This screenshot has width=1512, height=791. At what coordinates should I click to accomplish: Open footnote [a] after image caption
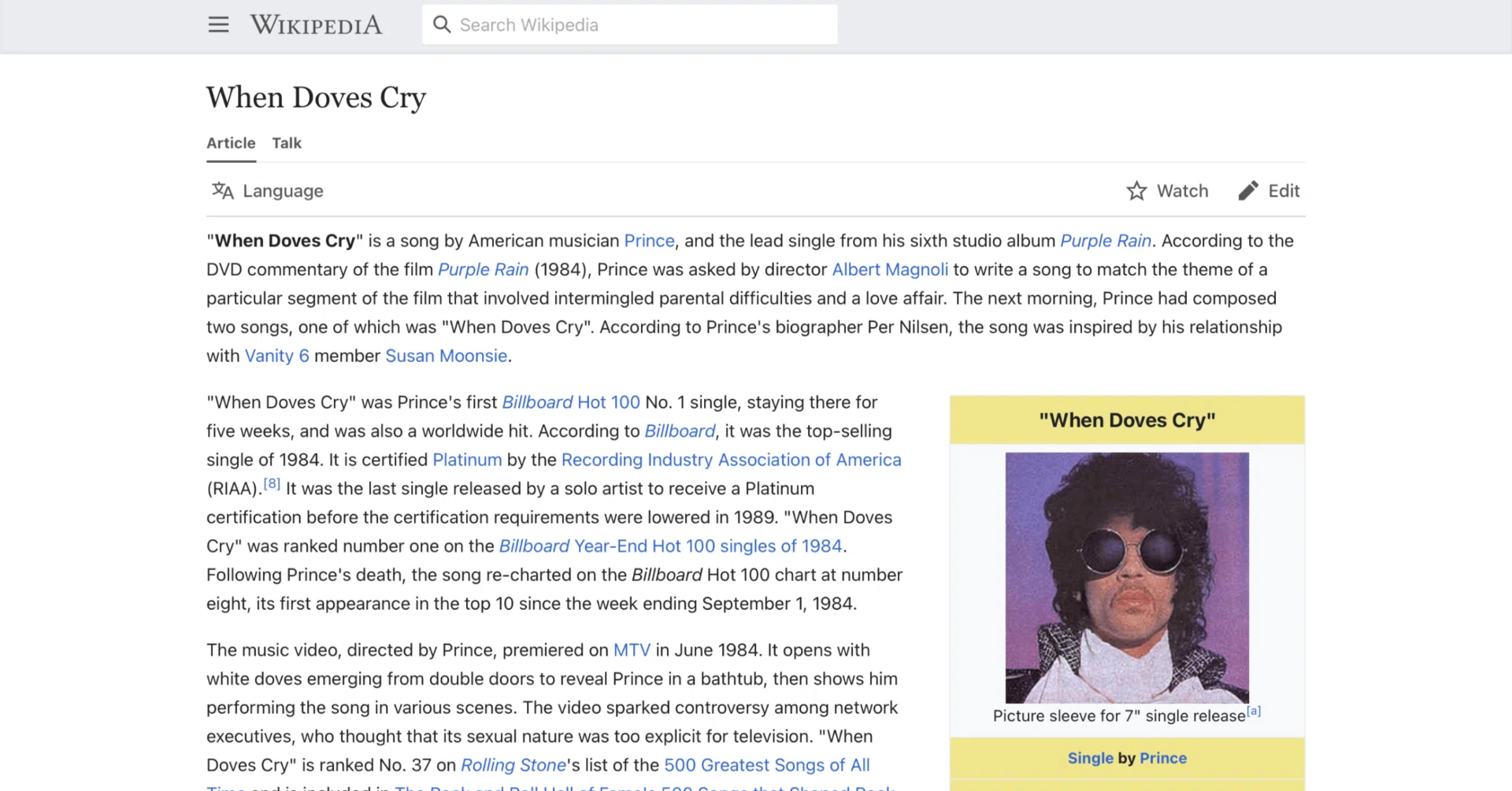tap(1254, 711)
